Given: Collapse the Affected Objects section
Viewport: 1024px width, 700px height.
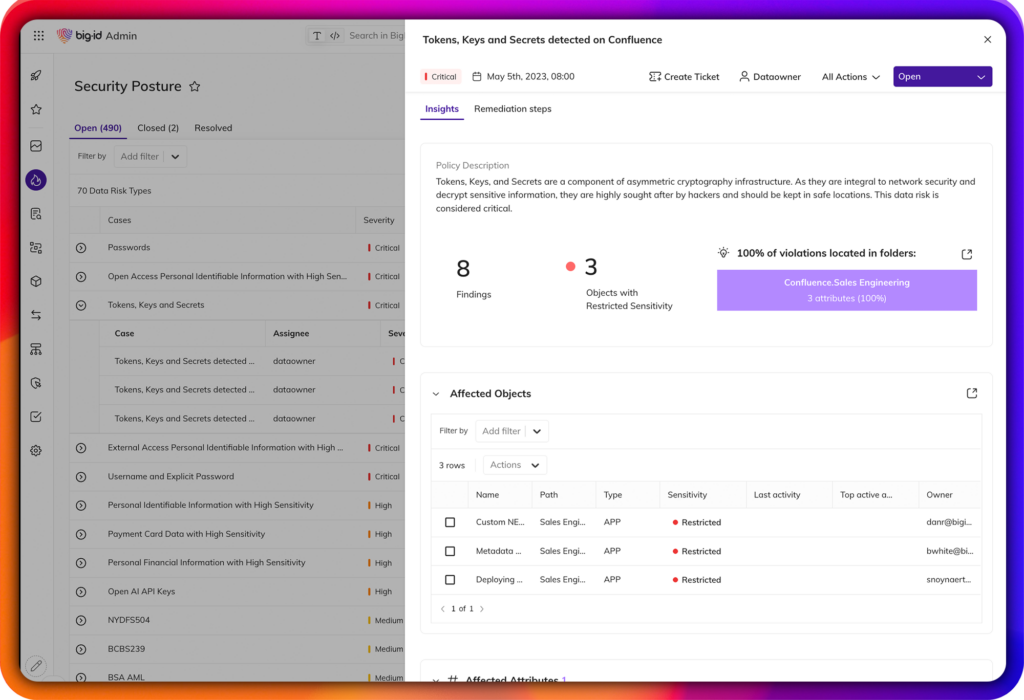Looking at the screenshot, I should point(436,394).
